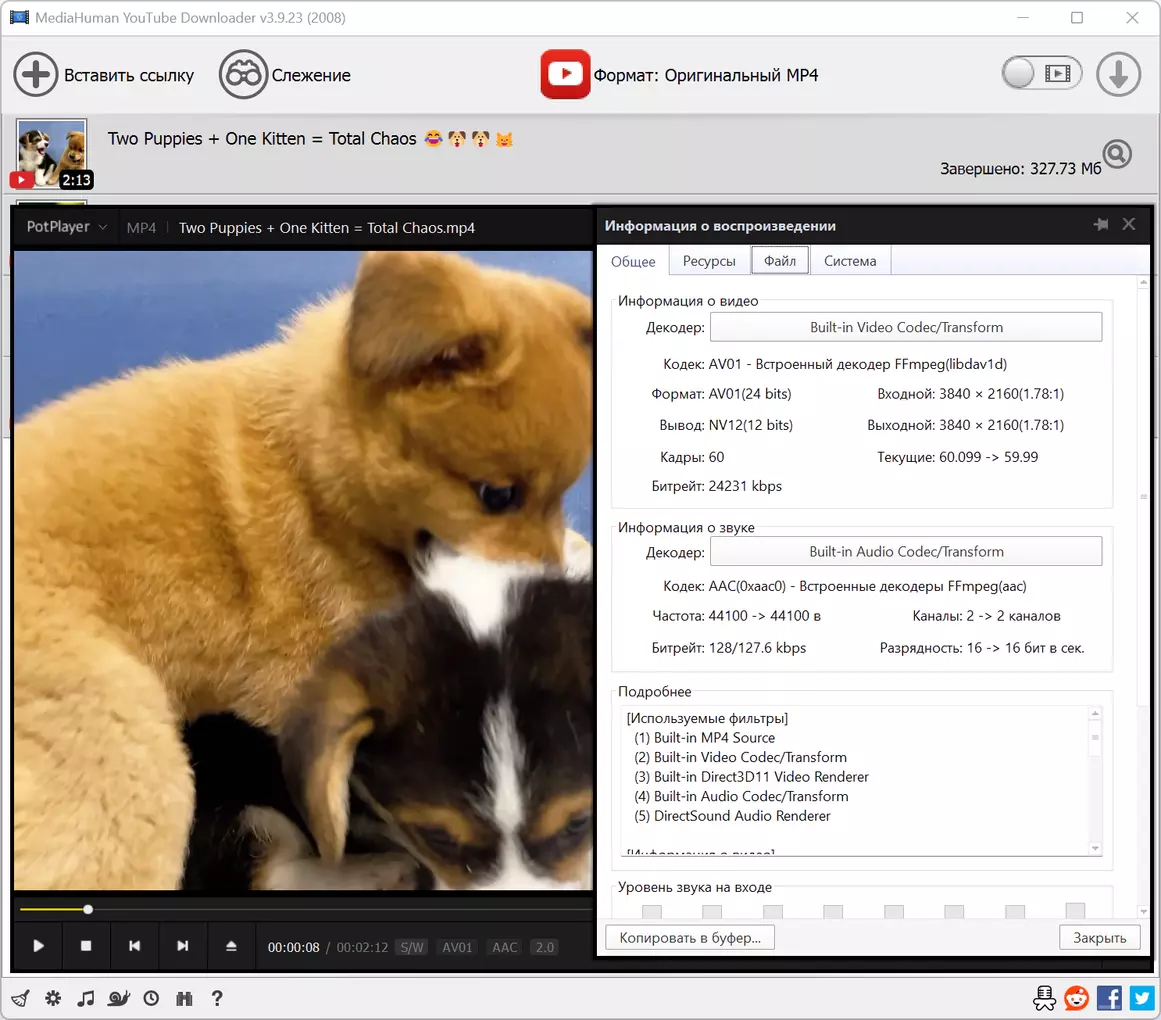Click scroll-up arrow in Подробнее list
Screen dimensions: 1161x1020
(1095, 714)
